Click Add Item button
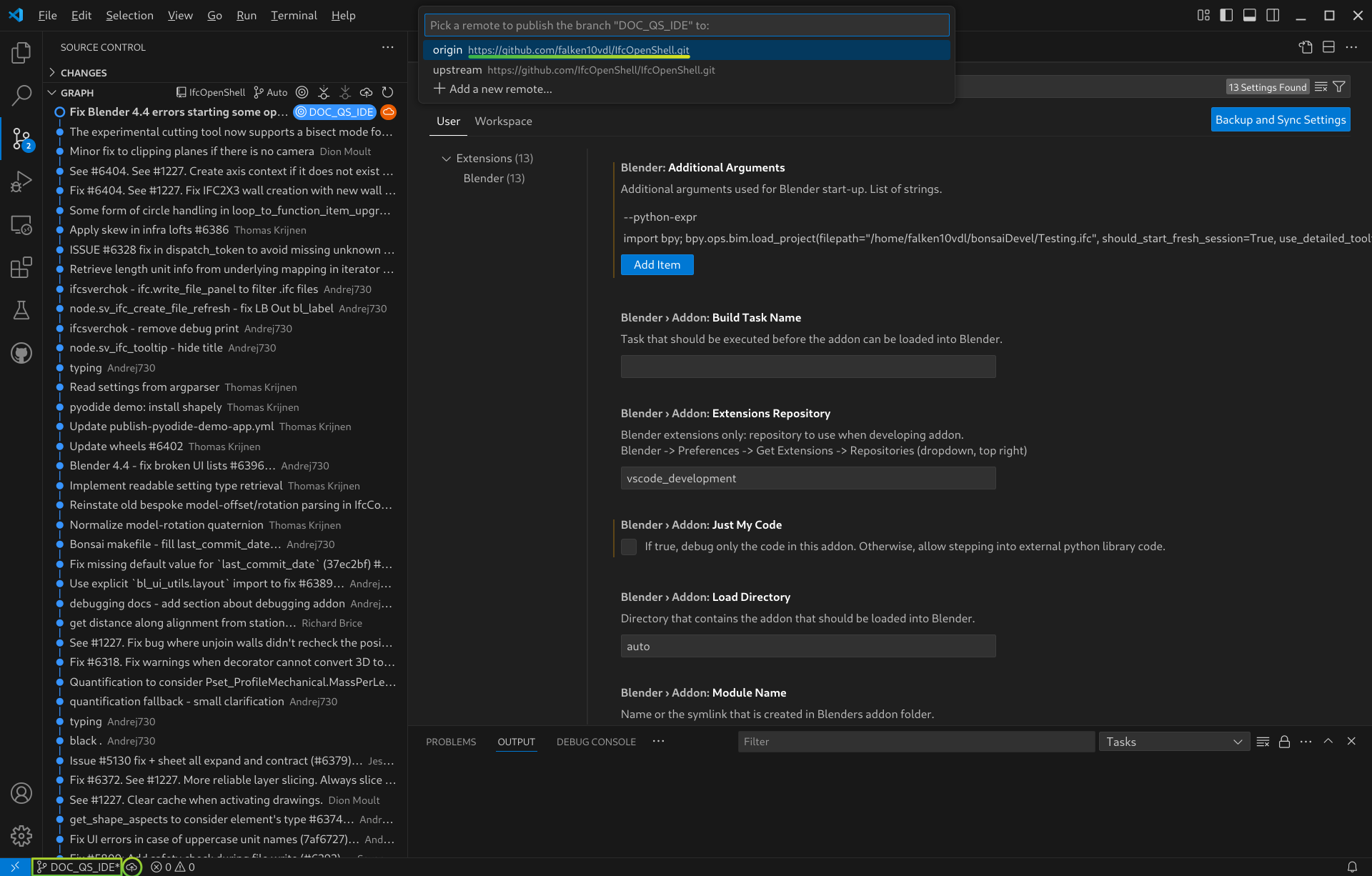 click(x=657, y=265)
